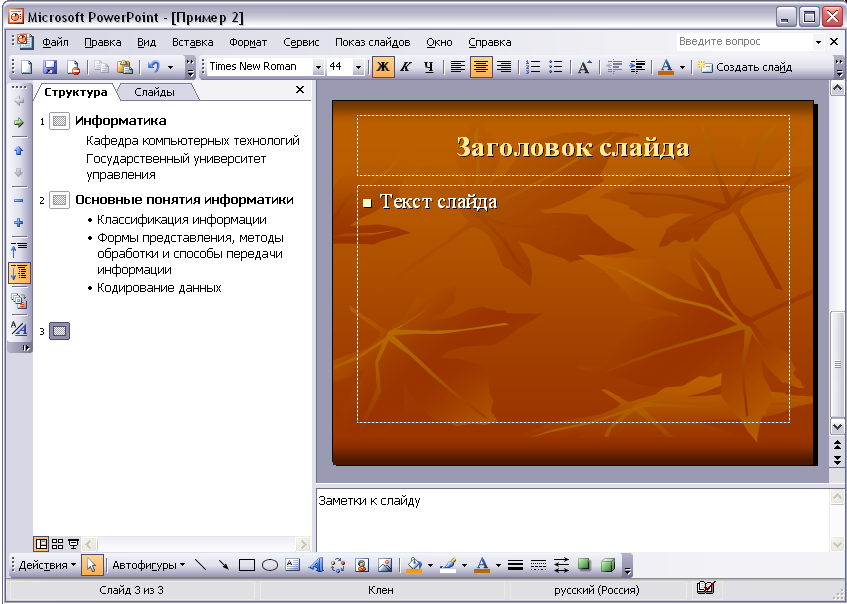Viewport: 847px width, 604px height.
Task: Select the Oval drawing tool
Action: click(x=270, y=565)
